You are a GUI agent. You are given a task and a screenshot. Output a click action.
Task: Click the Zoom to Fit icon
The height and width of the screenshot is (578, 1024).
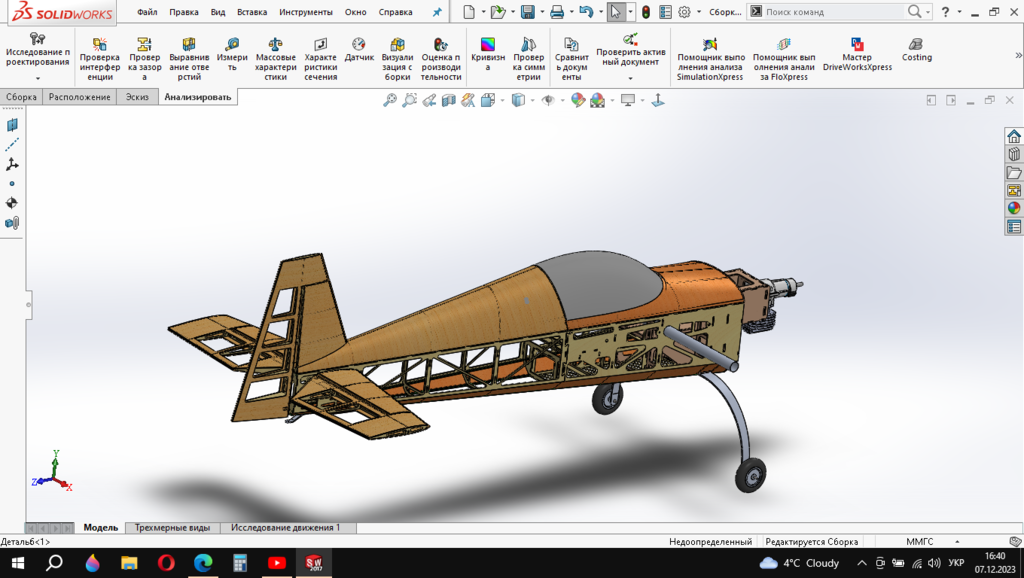tap(390, 100)
